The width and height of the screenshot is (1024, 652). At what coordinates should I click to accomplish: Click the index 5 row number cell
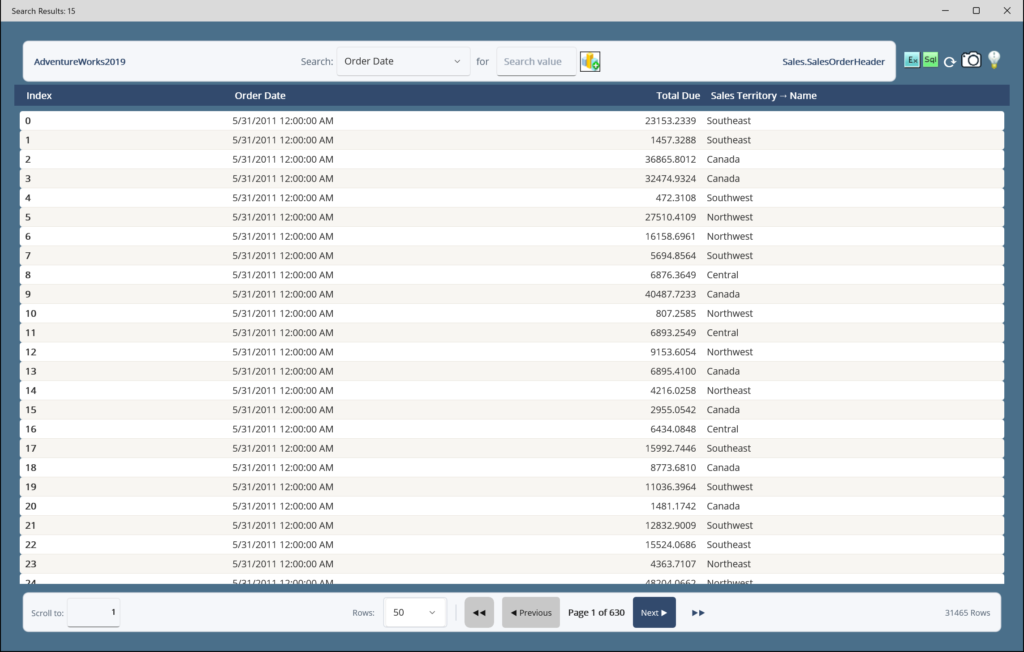(x=28, y=217)
